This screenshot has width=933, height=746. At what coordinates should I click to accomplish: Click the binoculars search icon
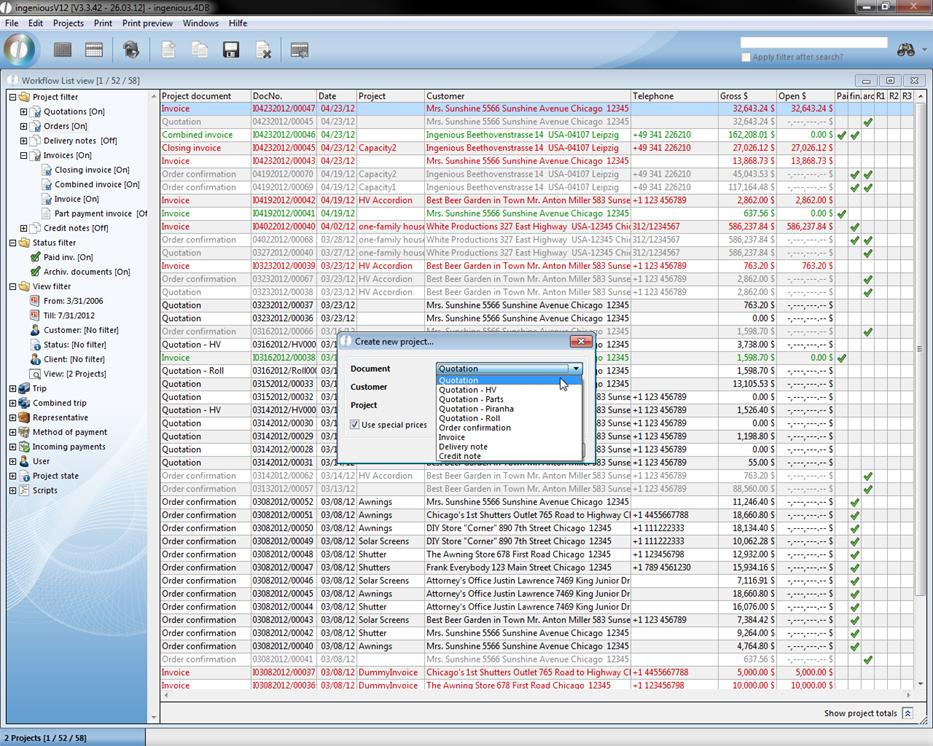(x=906, y=49)
